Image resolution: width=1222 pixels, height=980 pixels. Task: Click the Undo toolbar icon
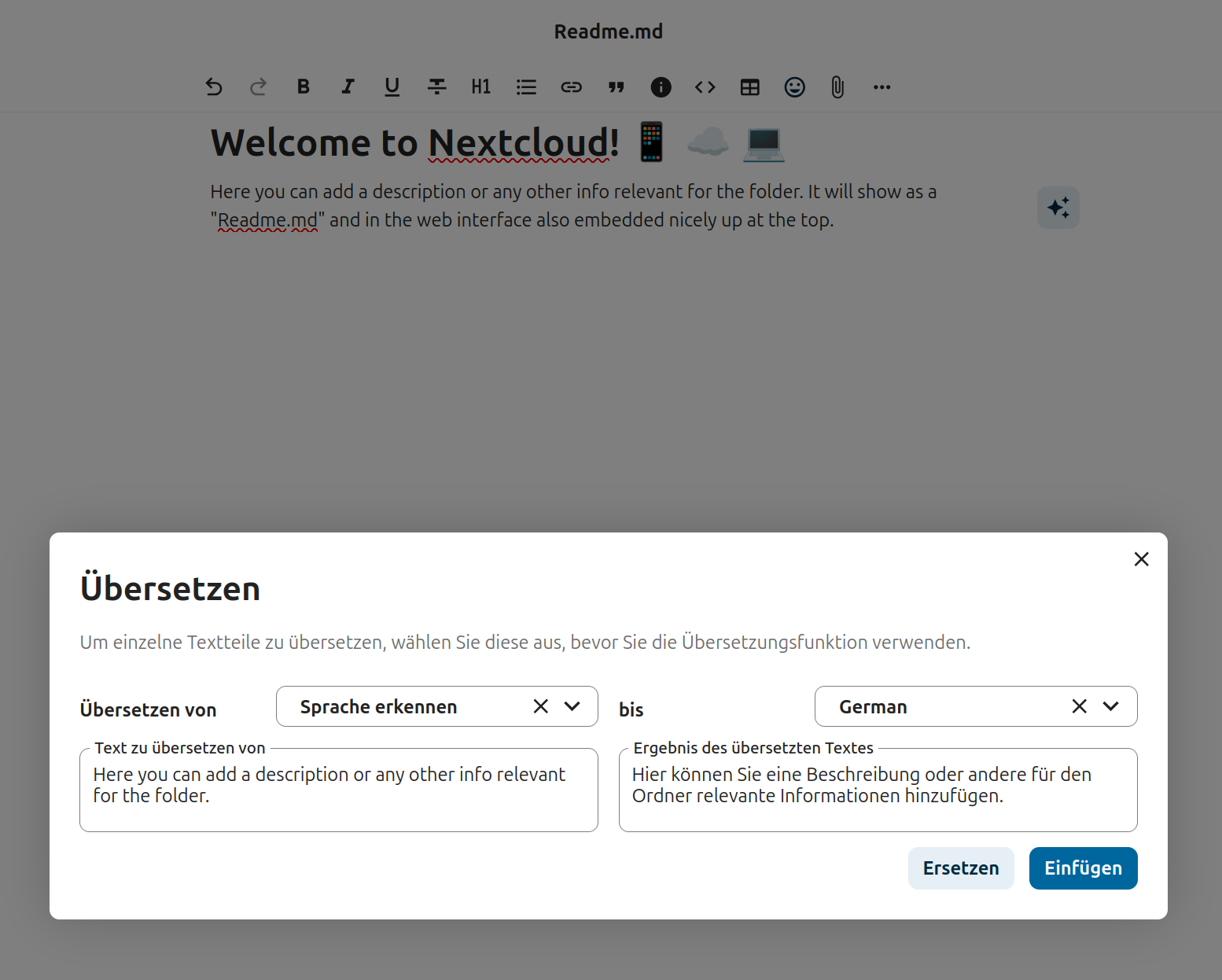pos(214,87)
